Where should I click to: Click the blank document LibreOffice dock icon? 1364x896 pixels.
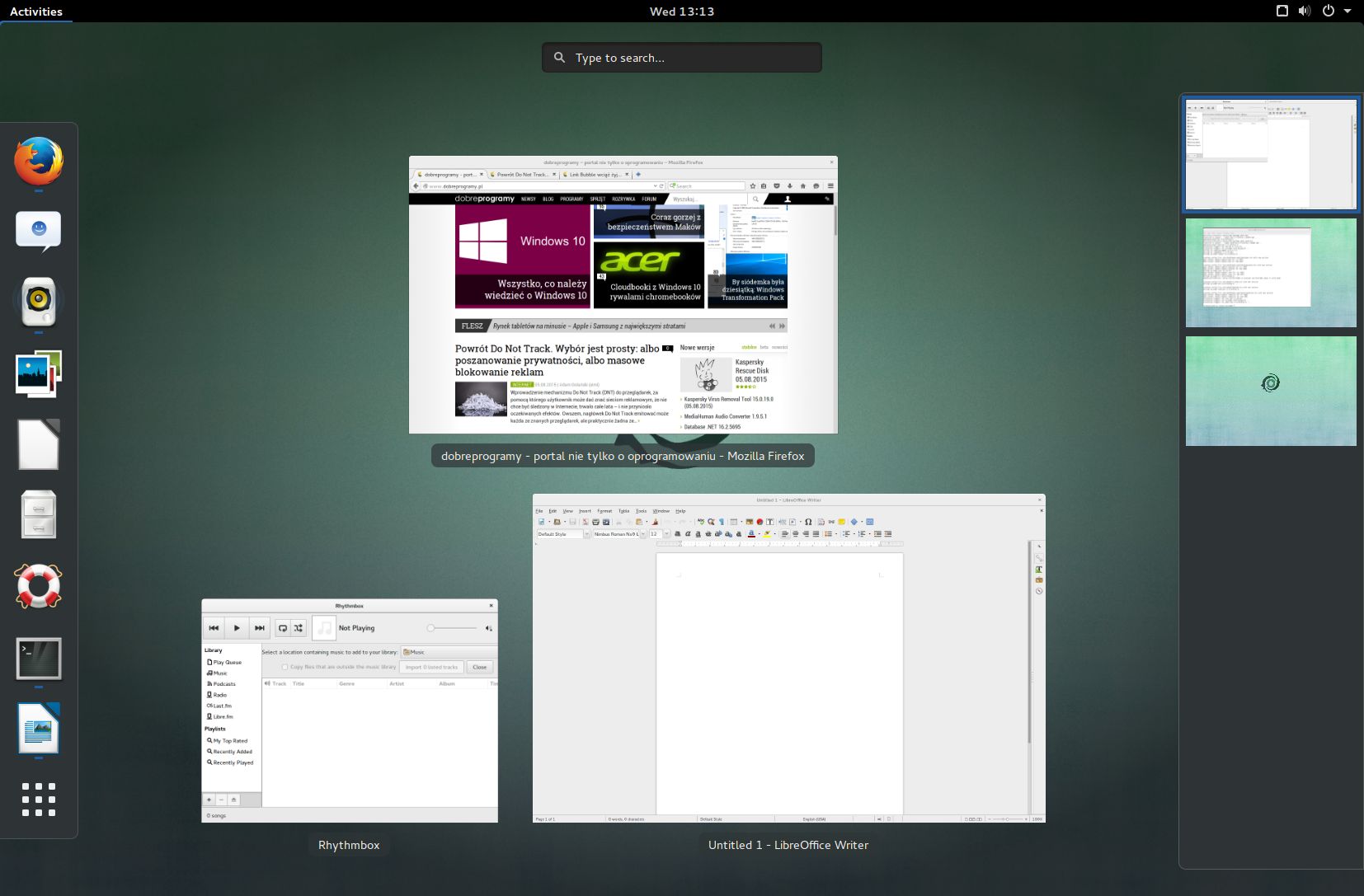point(39,444)
